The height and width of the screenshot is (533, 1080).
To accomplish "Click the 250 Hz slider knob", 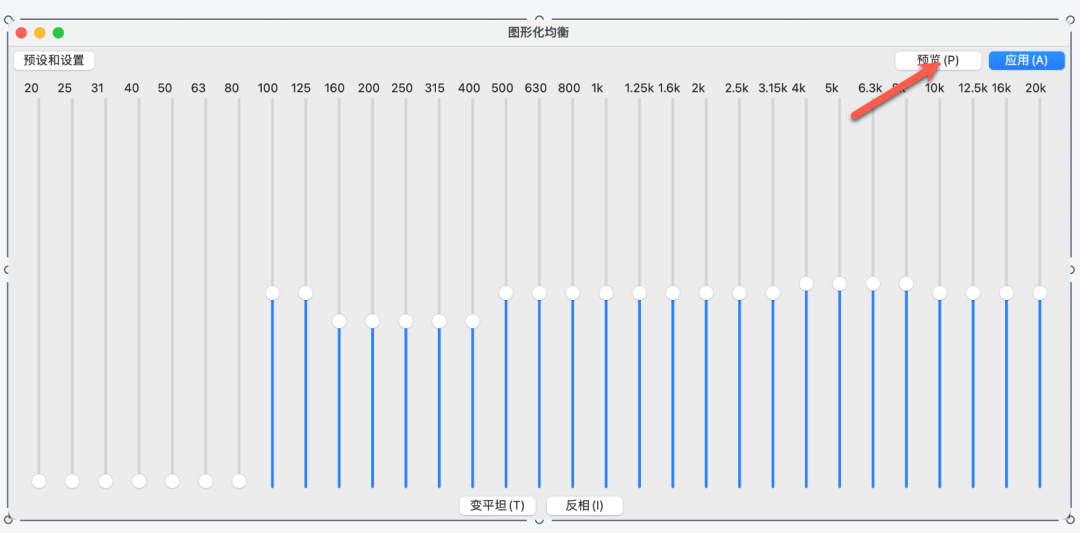I will tap(406, 321).
